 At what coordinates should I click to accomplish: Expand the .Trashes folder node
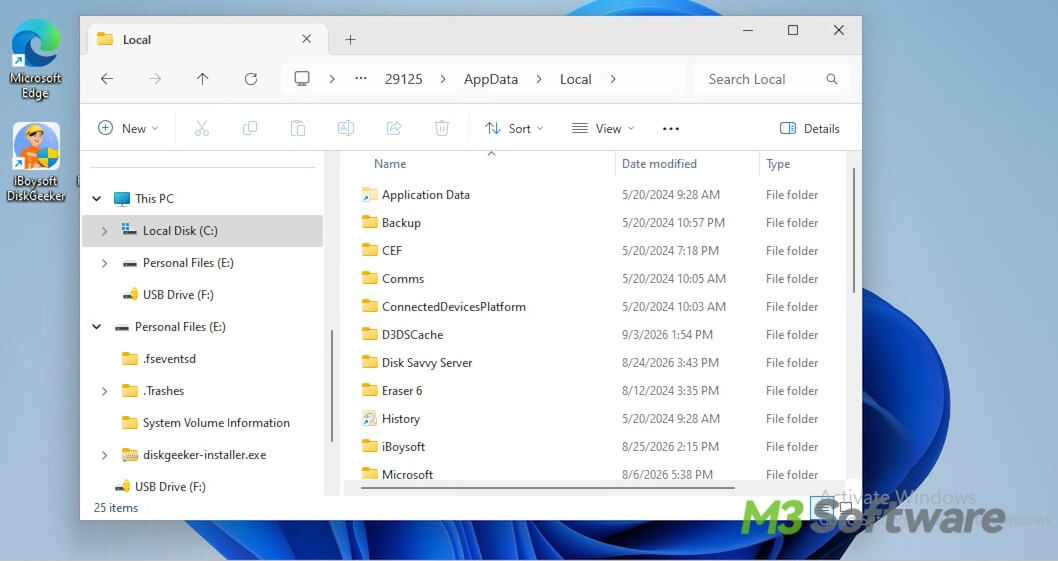click(105, 391)
